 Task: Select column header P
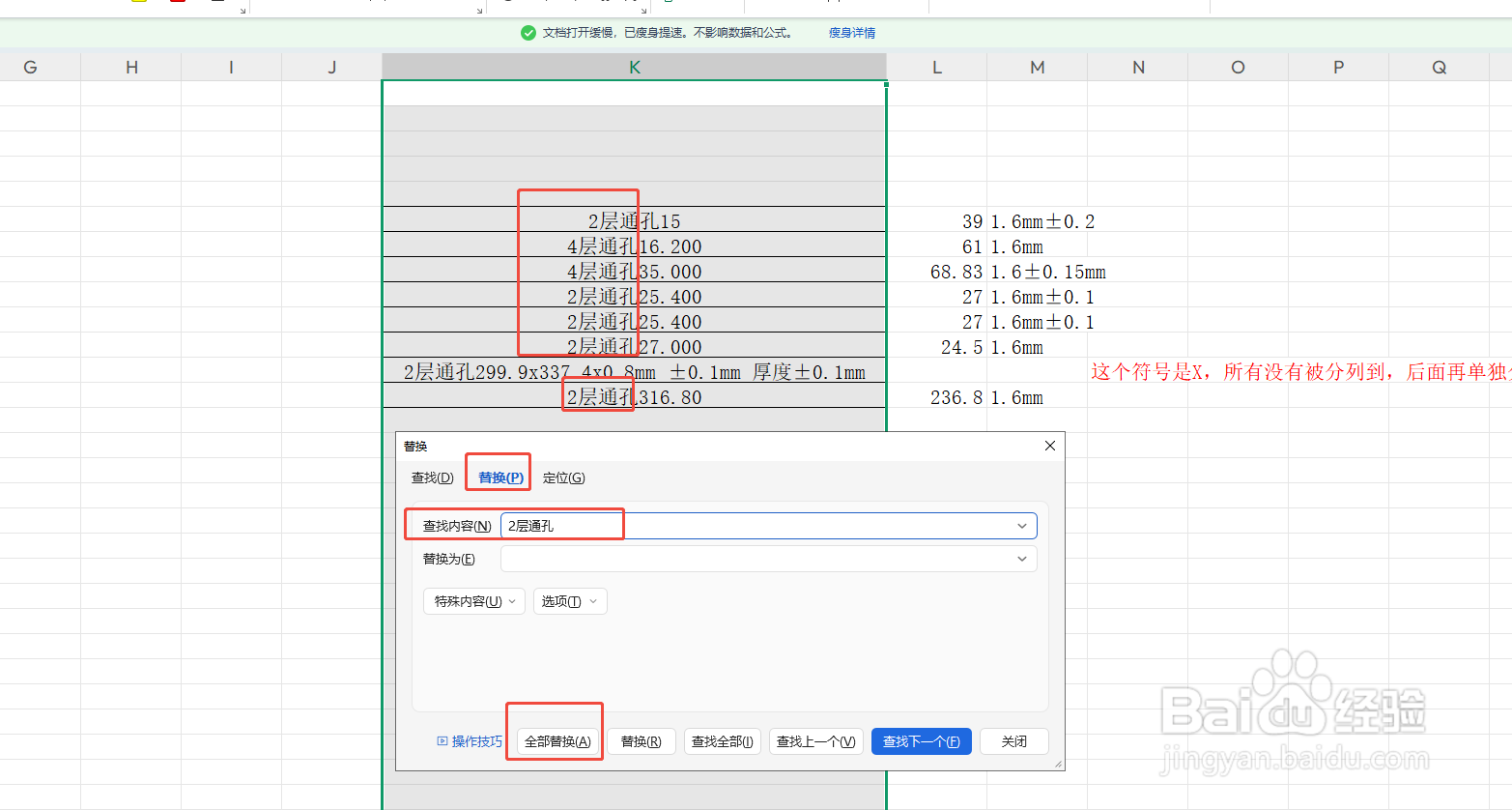[x=1339, y=67]
